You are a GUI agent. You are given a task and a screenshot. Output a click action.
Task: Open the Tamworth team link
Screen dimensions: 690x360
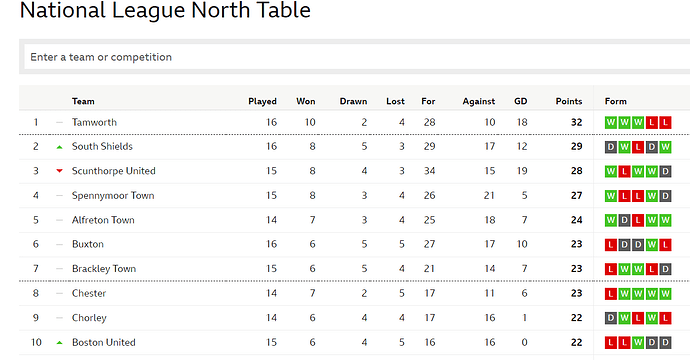pyautogui.click(x=94, y=122)
